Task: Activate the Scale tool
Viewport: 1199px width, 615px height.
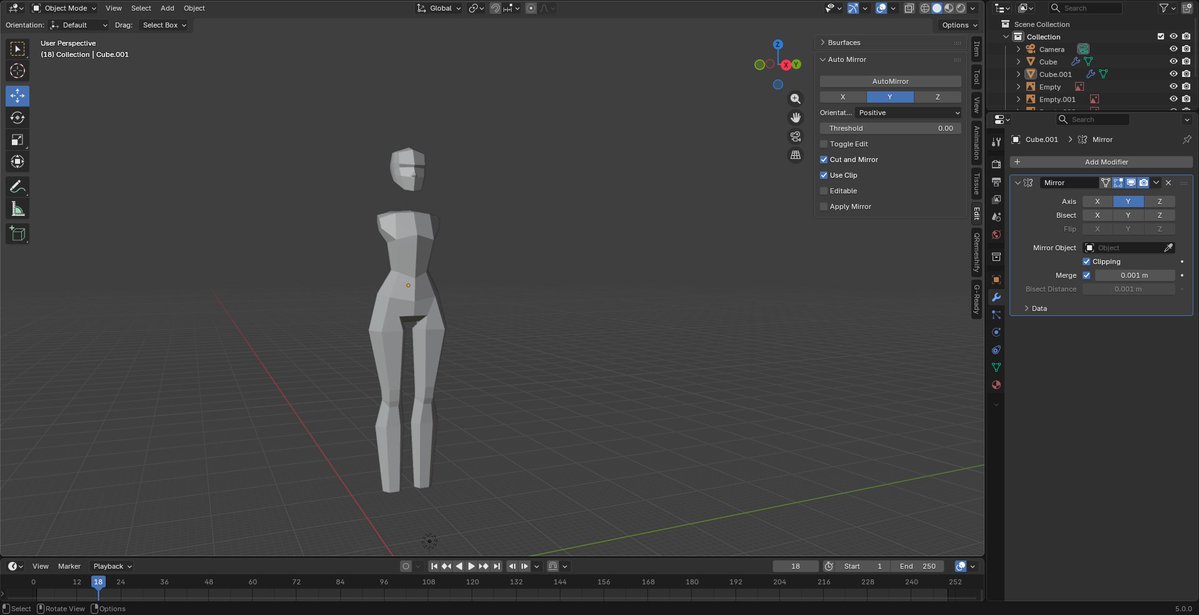Action: point(18,140)
